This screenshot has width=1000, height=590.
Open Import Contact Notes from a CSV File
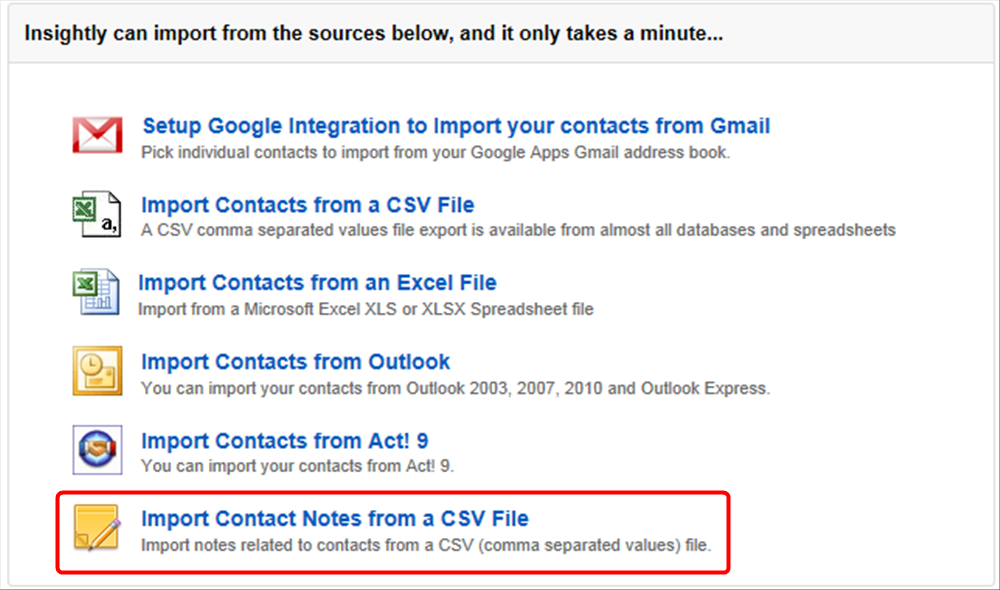coord(335,519)
